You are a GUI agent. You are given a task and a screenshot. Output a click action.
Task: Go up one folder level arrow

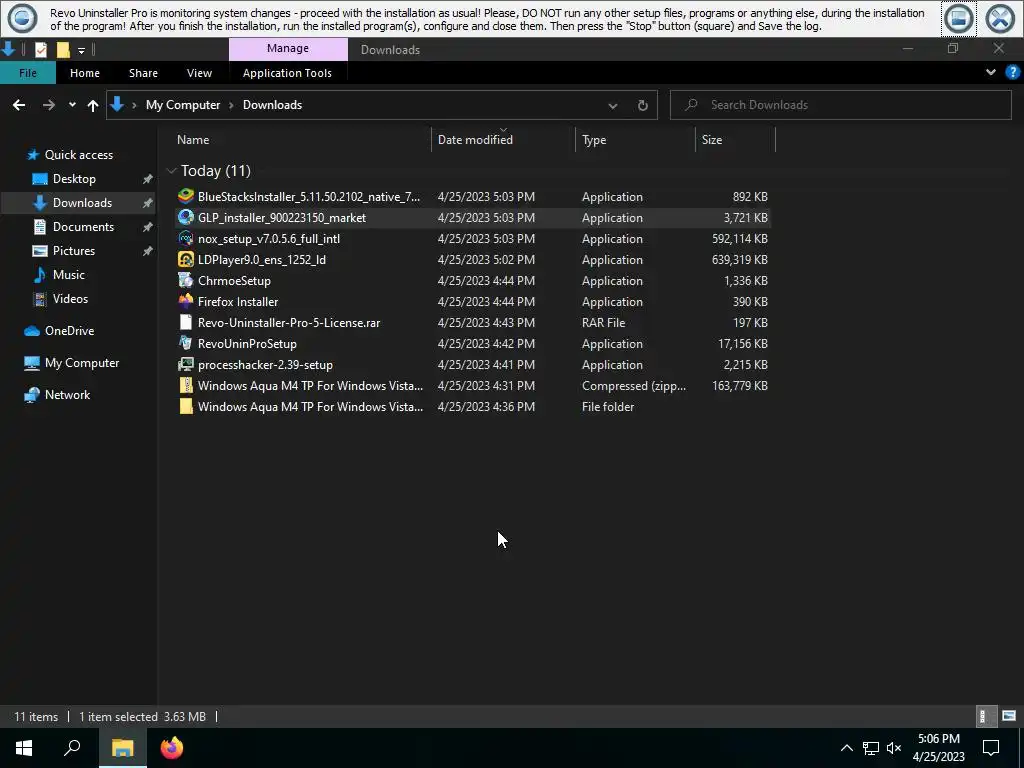(93, 105)
